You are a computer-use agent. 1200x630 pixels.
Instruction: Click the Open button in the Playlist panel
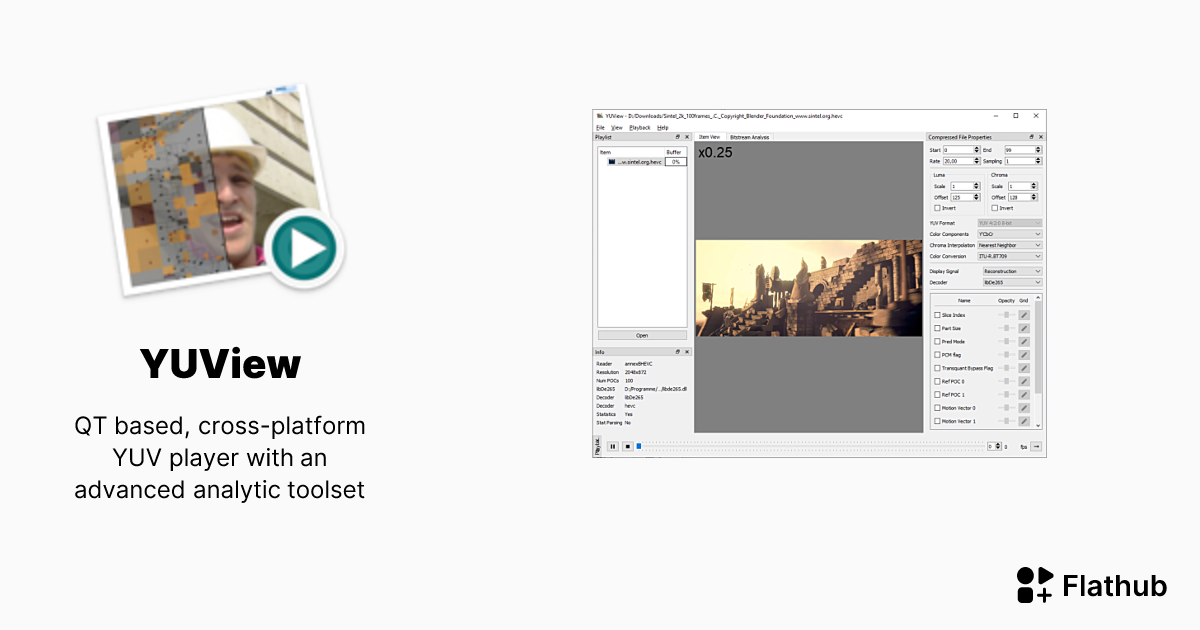coord(642,335)
